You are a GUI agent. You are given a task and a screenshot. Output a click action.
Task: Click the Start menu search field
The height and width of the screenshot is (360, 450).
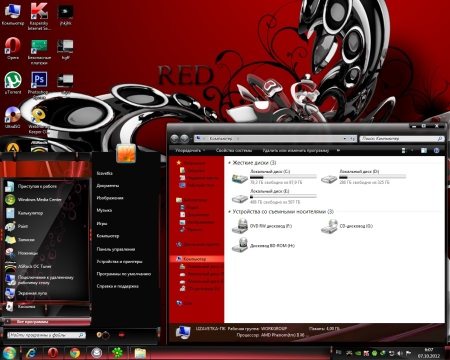point(46,335)
